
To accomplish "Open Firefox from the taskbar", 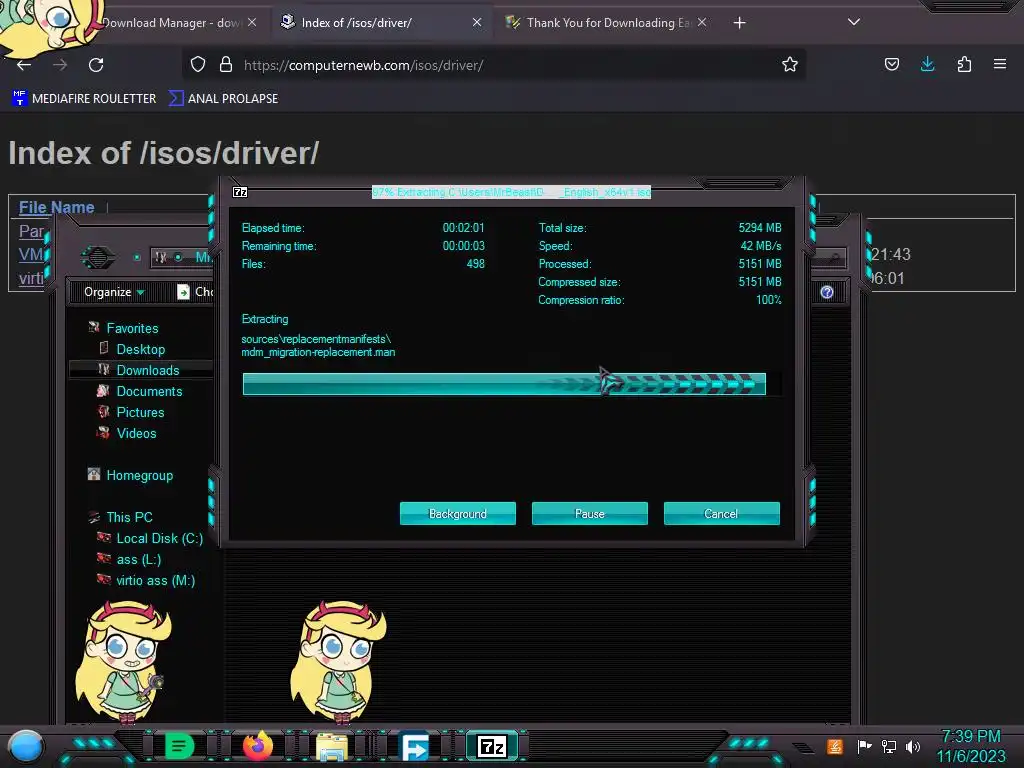I will (x=257, y=746).
